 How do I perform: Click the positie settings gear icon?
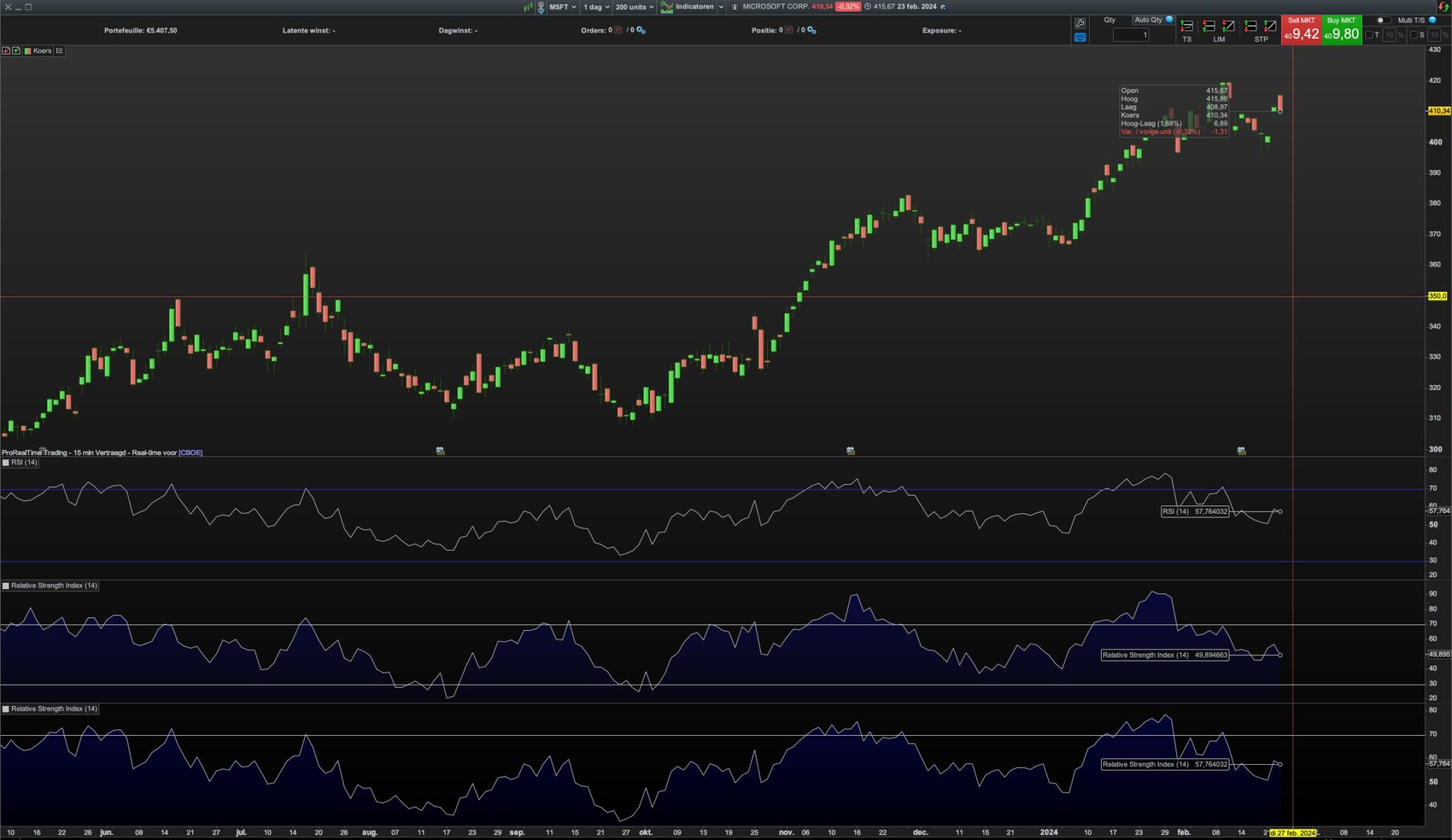[x=812, y=30]
